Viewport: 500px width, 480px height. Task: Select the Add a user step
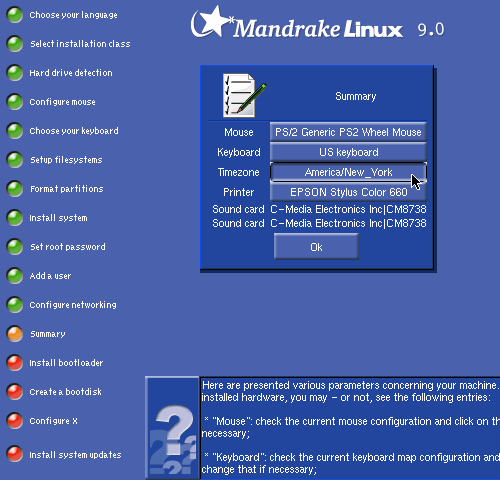pyautogui.click(x=50, y=276)
